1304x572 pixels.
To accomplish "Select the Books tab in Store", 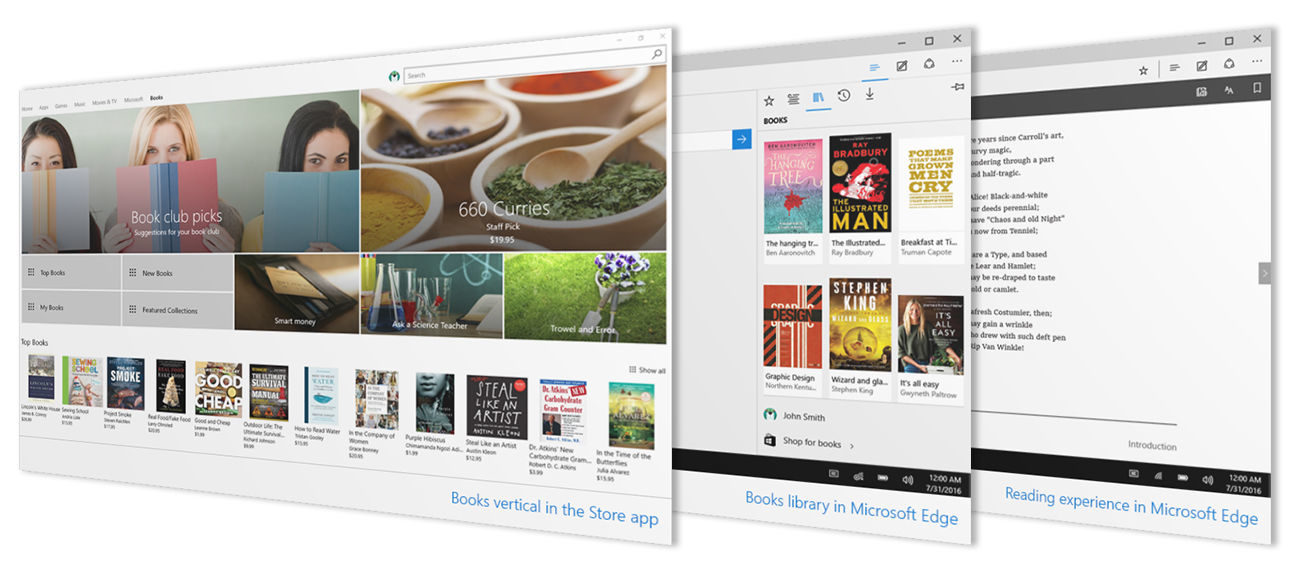I will tap(156, 99).
